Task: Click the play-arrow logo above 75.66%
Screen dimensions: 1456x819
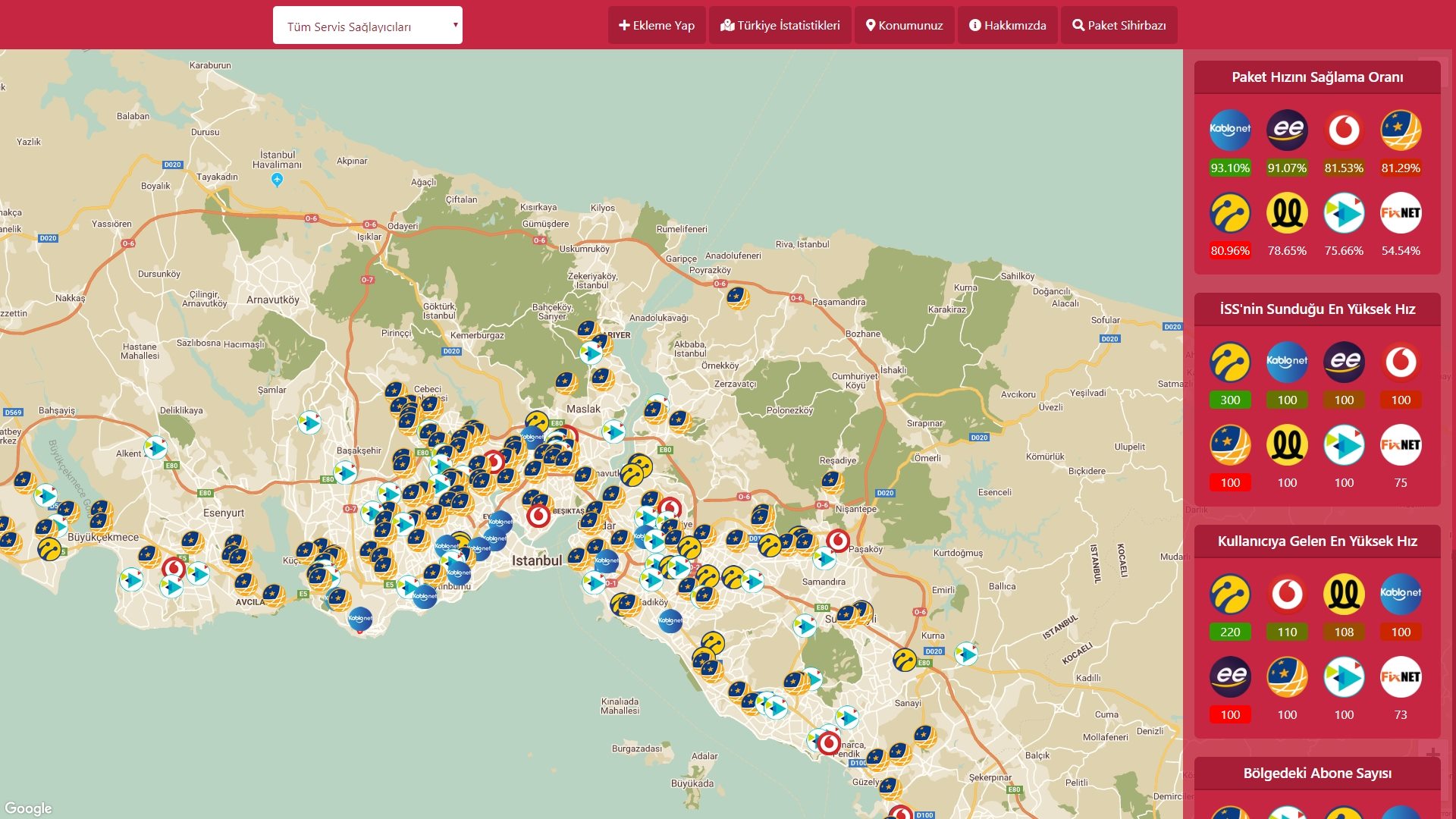Action: pos(1344,213)
